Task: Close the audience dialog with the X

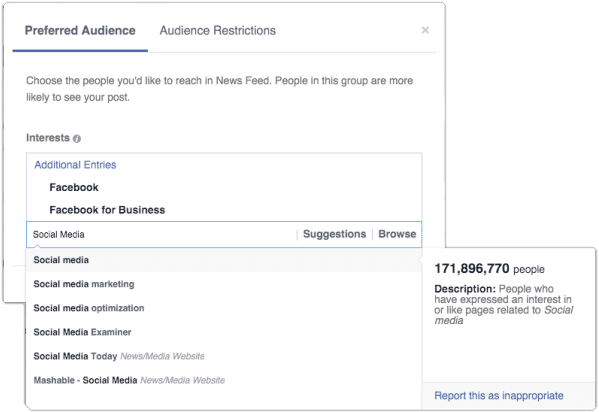Action: (425, 30)
